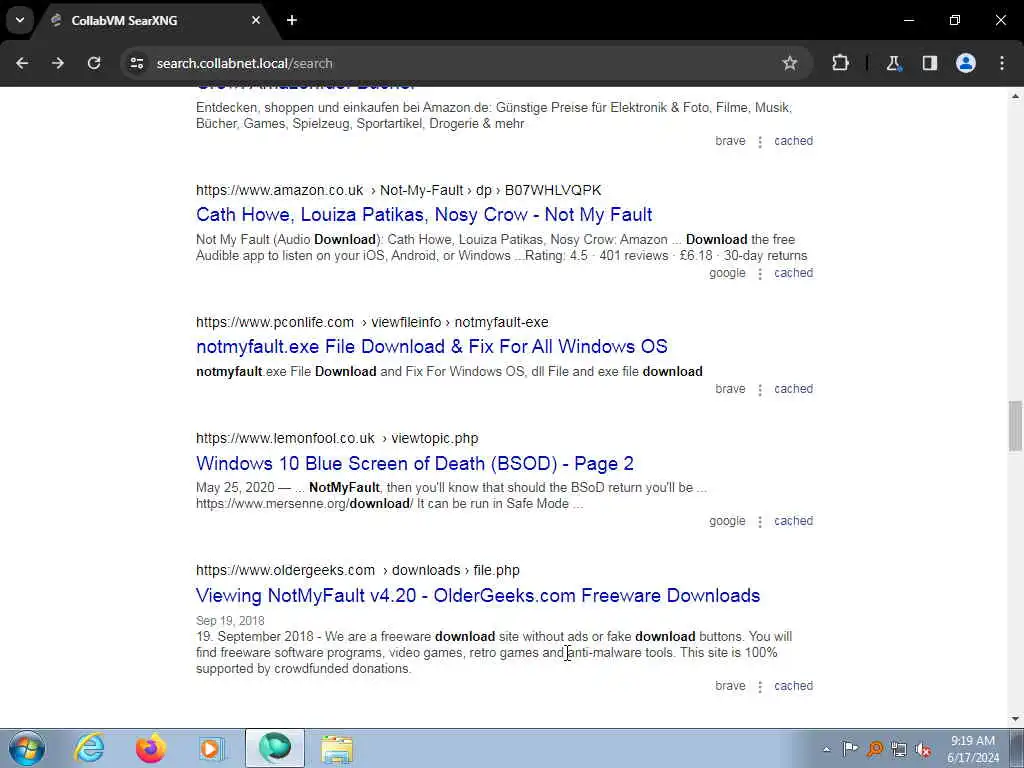This screenshot has height=768, width=1024.
Task: Close the CollabVM SearXNG tab
Action: tap(255, 20)
